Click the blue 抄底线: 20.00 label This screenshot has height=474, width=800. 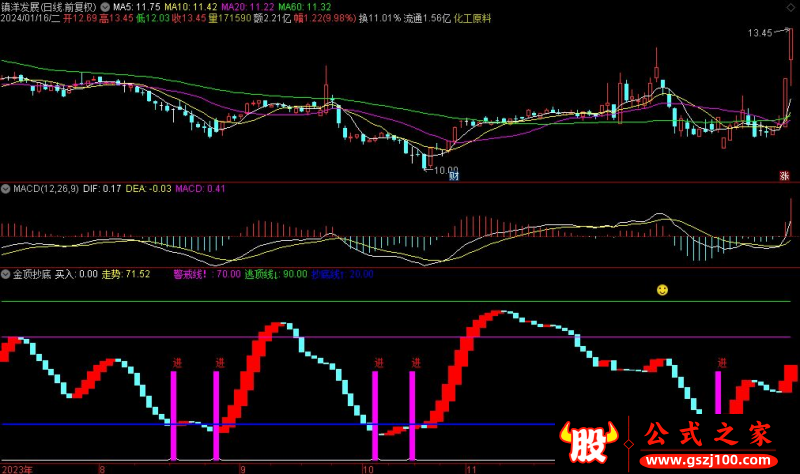point(342,275)
